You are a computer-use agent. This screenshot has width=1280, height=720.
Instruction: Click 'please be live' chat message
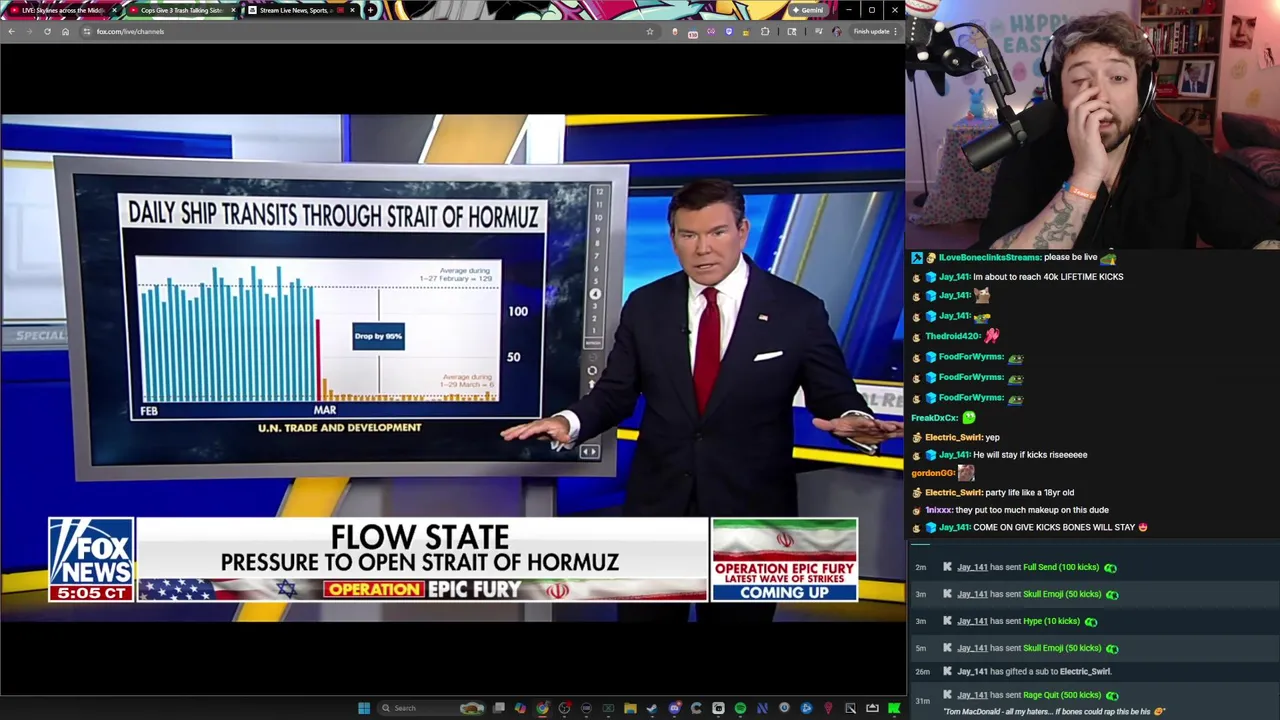[1071, 257]
